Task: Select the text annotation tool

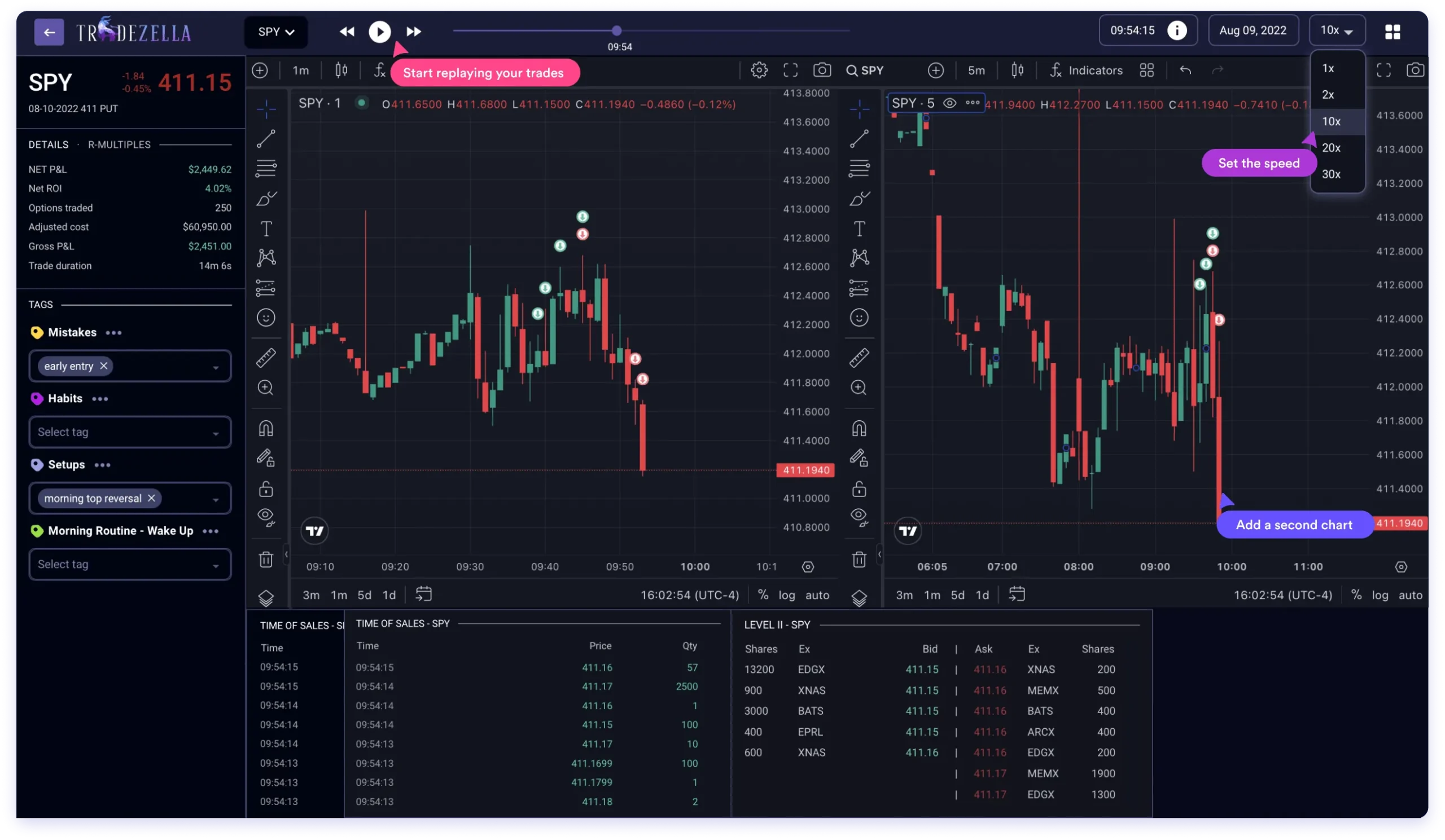Action: [265, 228]
